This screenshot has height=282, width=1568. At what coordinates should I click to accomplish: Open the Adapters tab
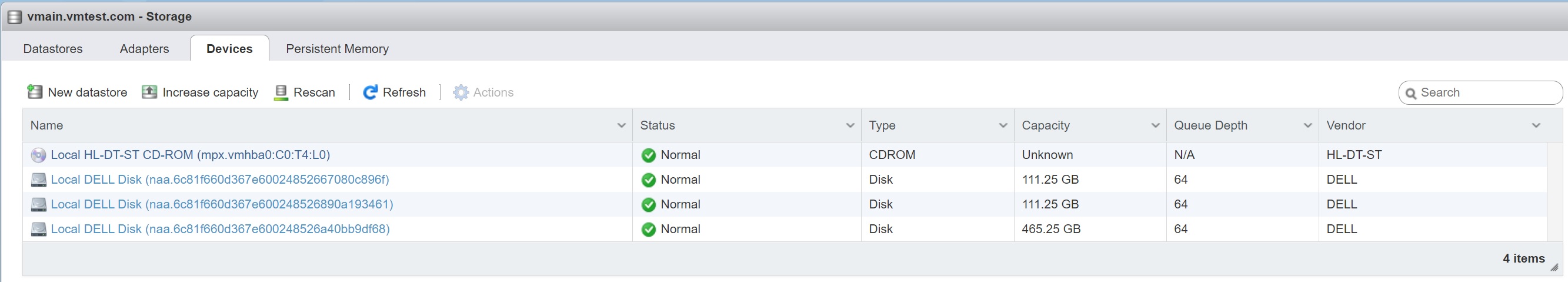144,49
